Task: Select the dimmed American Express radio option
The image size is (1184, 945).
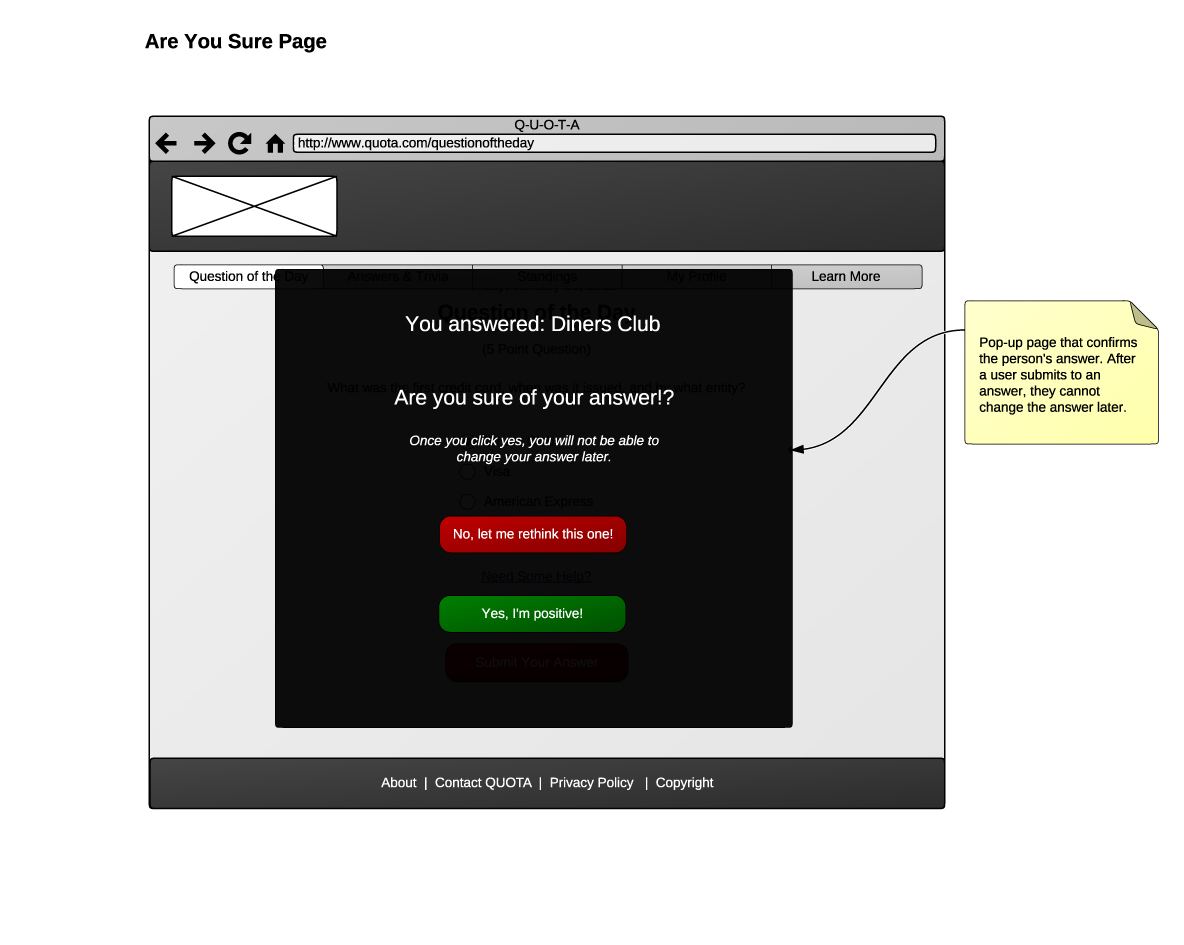Action: click(x=467, y=502)
